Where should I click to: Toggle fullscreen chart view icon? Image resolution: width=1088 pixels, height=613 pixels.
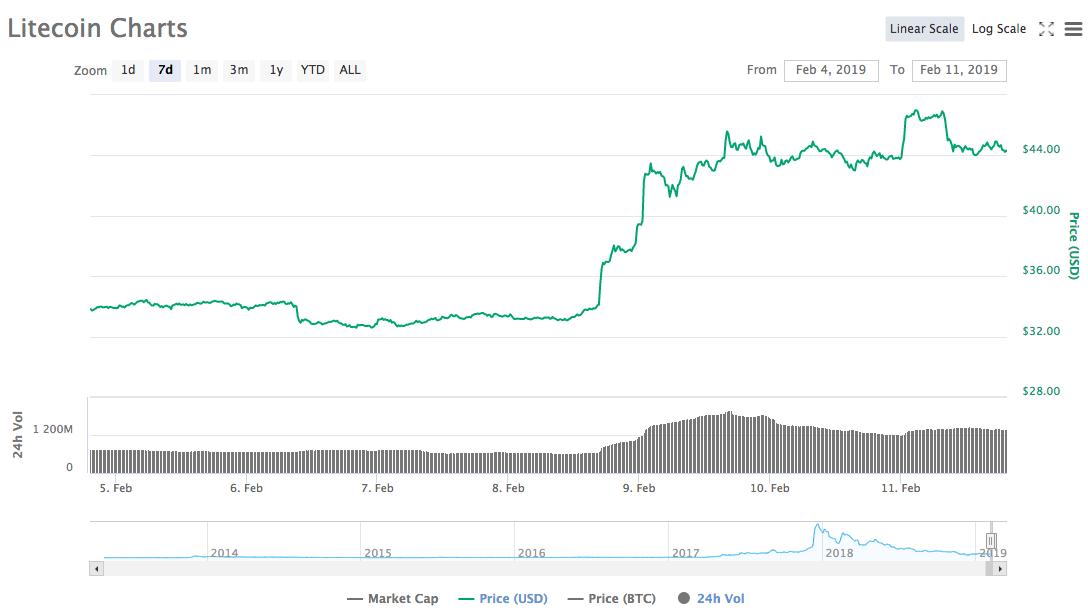point(1046,29)
